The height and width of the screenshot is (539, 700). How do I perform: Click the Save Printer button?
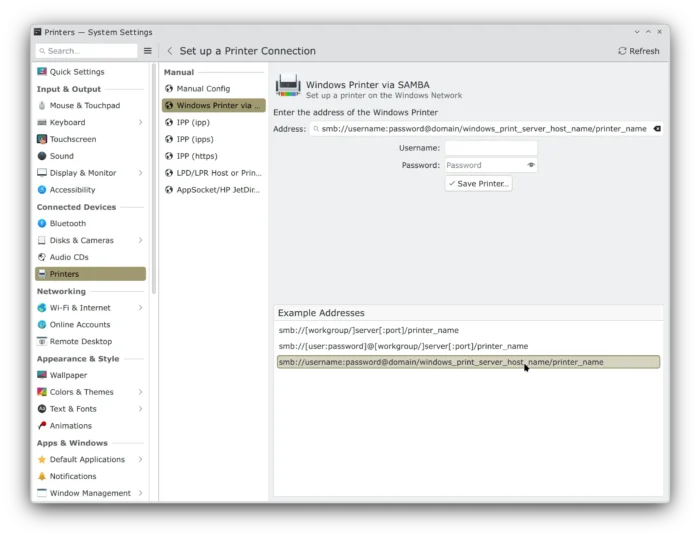(x=479, y=184)
